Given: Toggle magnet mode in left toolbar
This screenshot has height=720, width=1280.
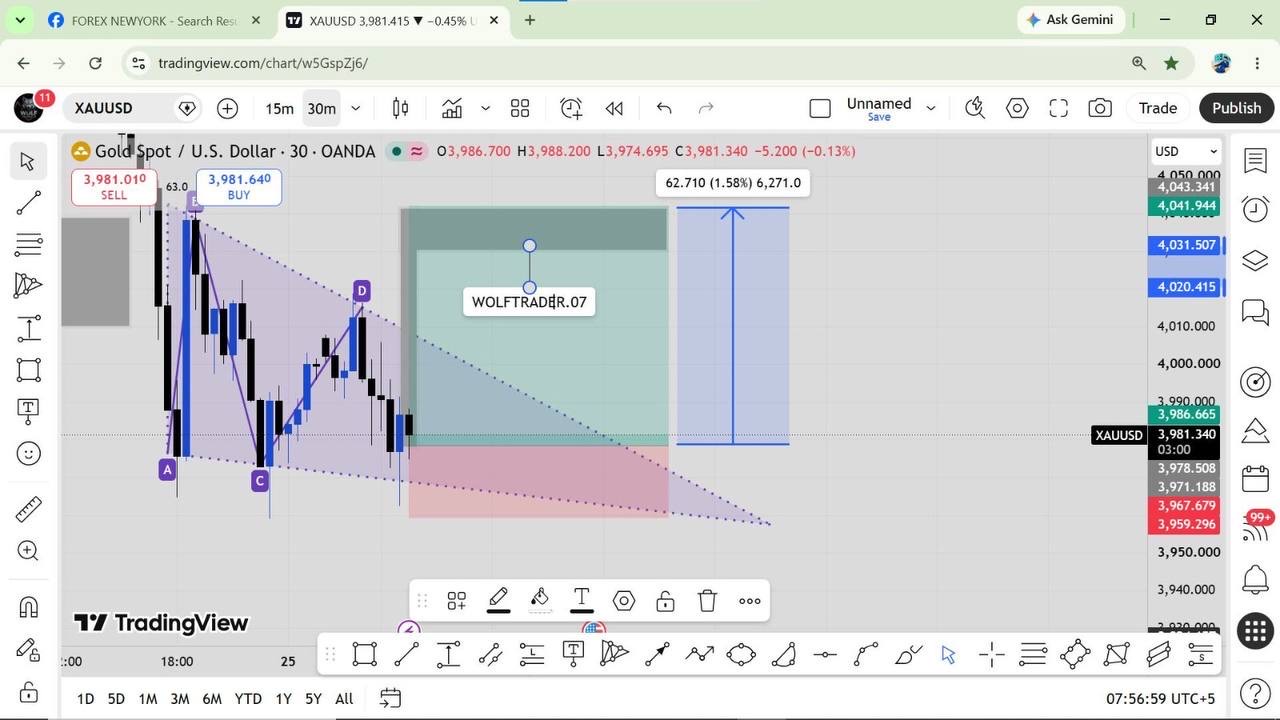Looking at the screenshot, I should coord(28,607).
